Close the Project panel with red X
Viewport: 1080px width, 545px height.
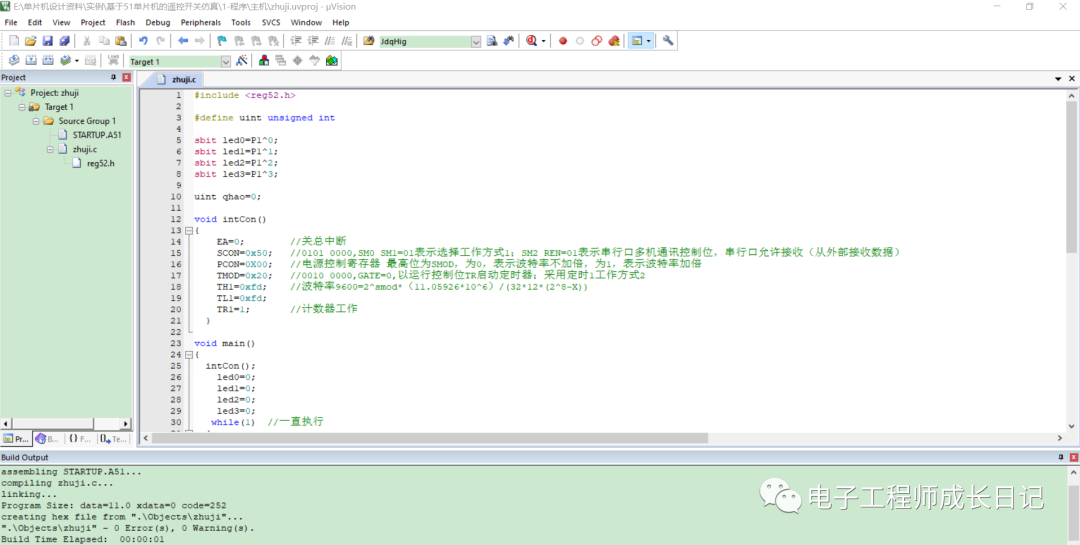coord(126,77)
